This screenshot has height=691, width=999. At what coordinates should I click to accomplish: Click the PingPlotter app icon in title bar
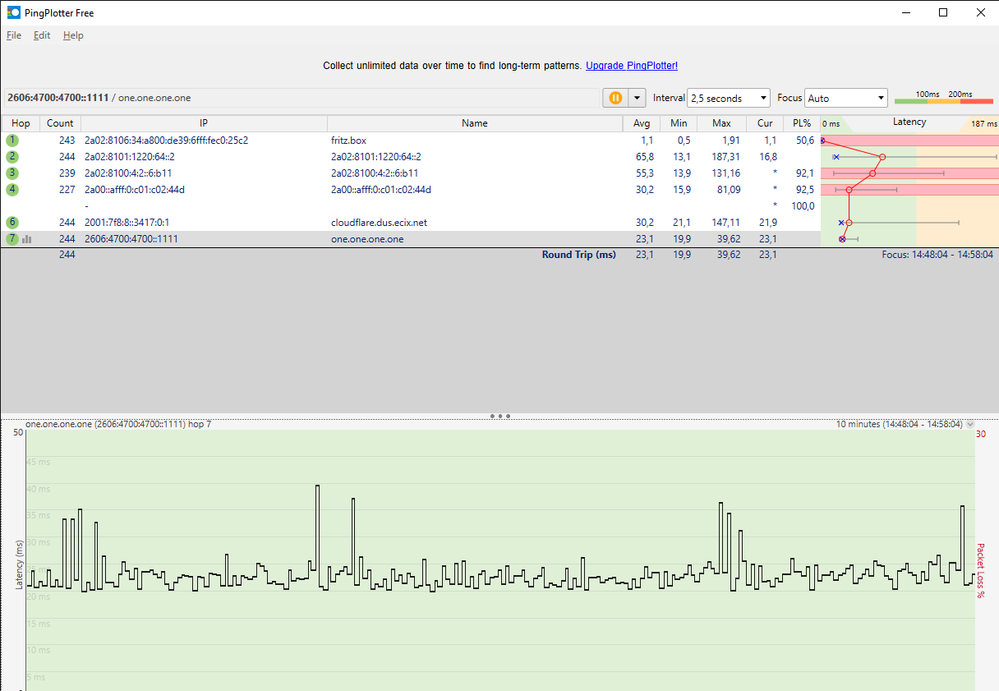pyautogui.click(x=13, y=13)
